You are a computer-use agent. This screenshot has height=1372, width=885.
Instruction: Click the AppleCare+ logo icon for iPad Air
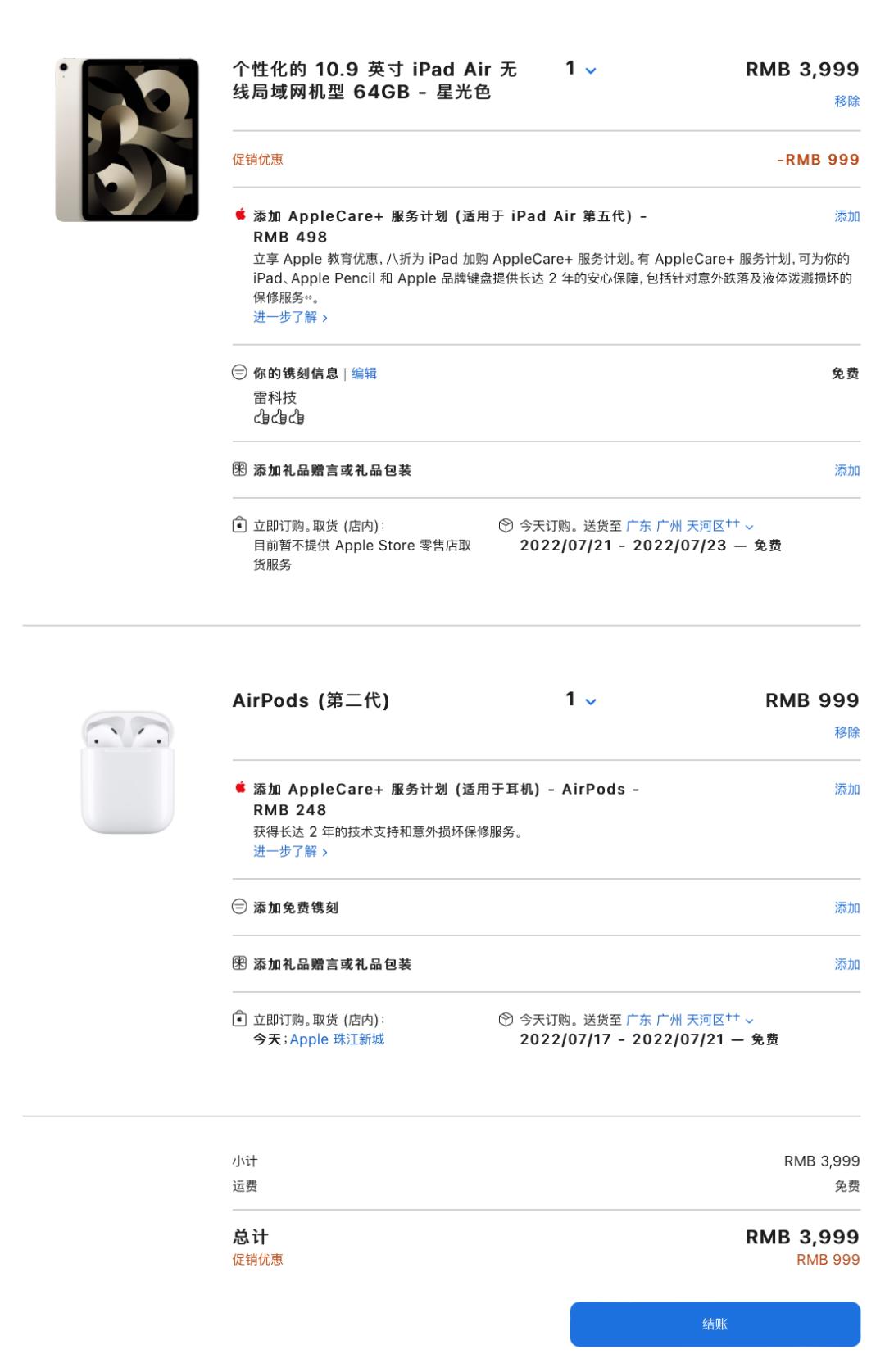pyautogui.click(x=240, y=215)
